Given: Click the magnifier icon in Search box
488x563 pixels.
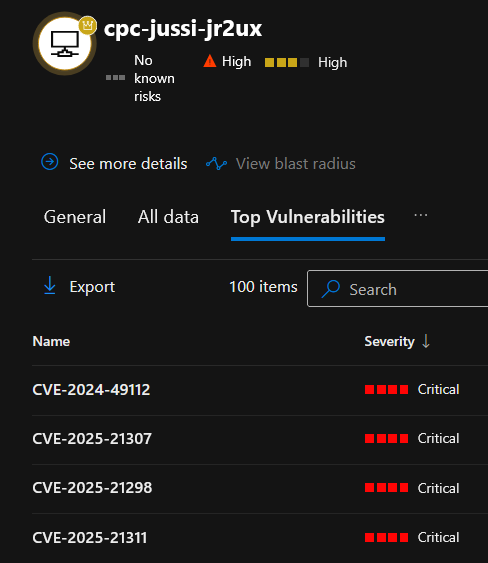Looking at the screenshot, I should [x=330, y=289].
